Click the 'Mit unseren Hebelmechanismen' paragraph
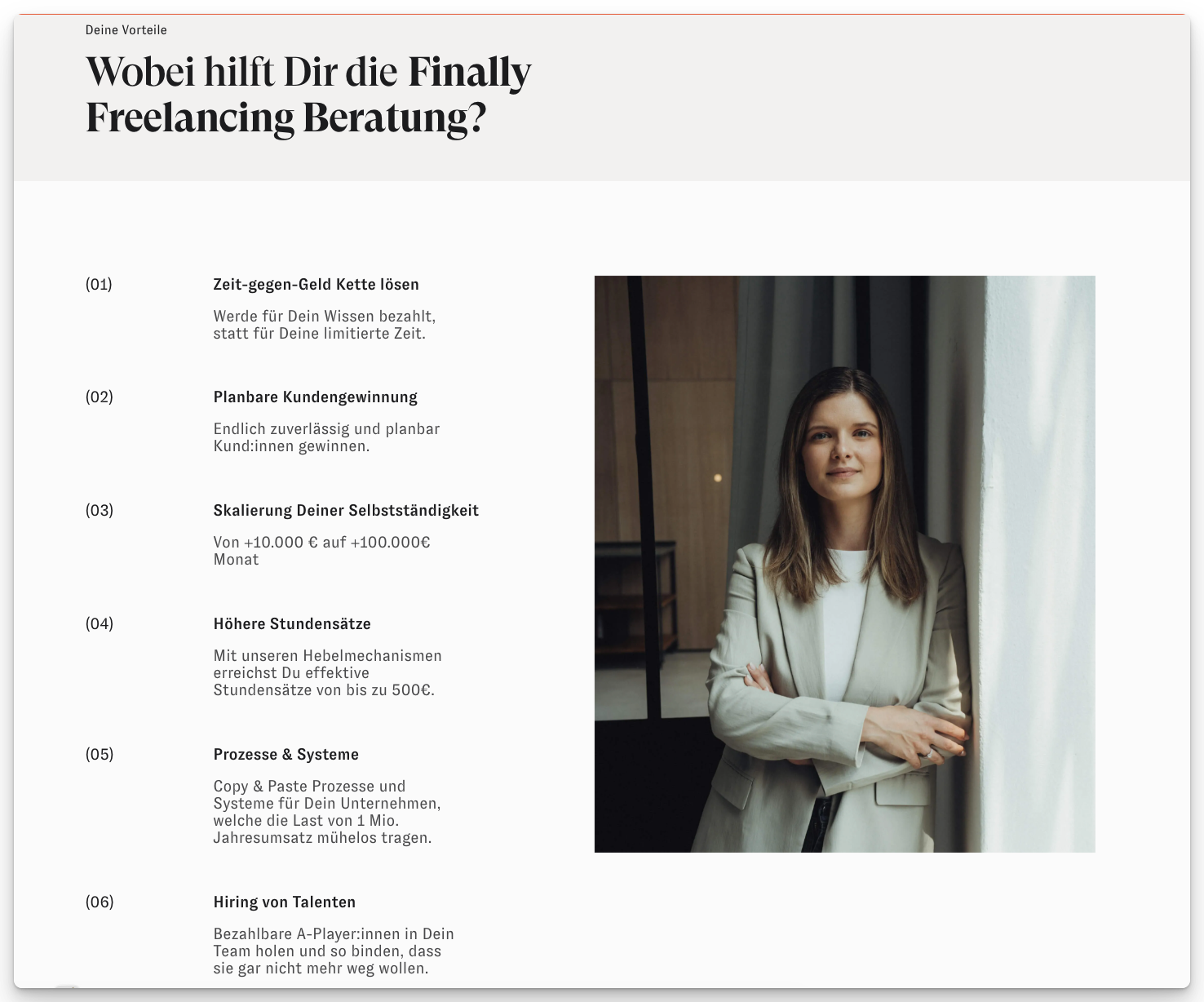The image size is (1204, 1002). (x=327, y=673)
